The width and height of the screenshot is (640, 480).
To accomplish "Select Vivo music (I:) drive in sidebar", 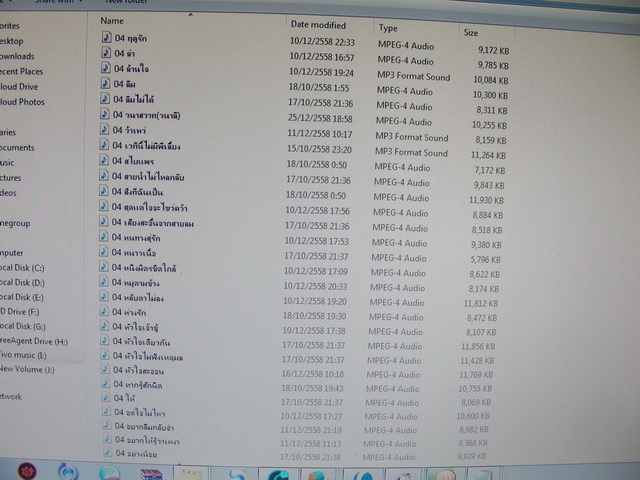I will point(23,355).
